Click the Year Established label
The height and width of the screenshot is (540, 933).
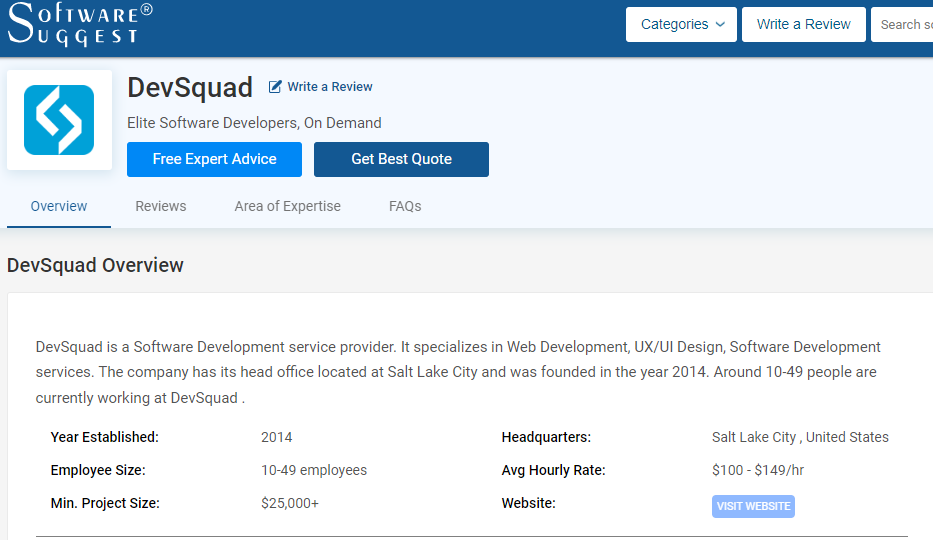[x=105, y=438]
